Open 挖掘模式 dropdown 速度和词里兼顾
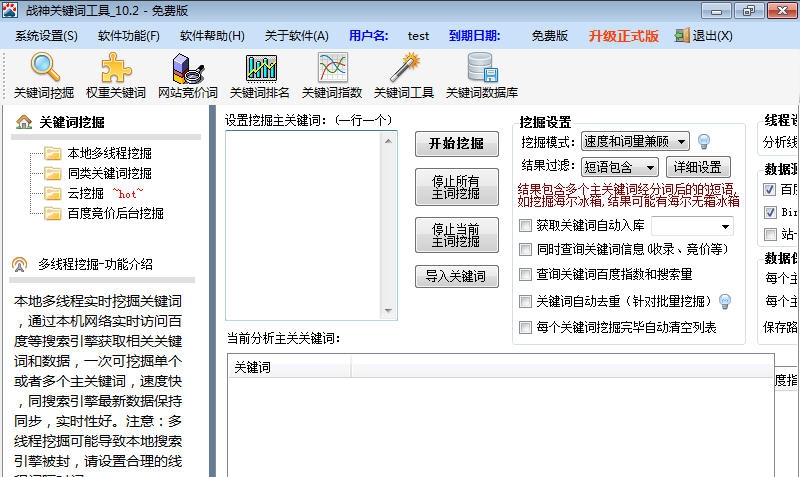The height and width of the screenshot is (477, 800). click(635, 141)
